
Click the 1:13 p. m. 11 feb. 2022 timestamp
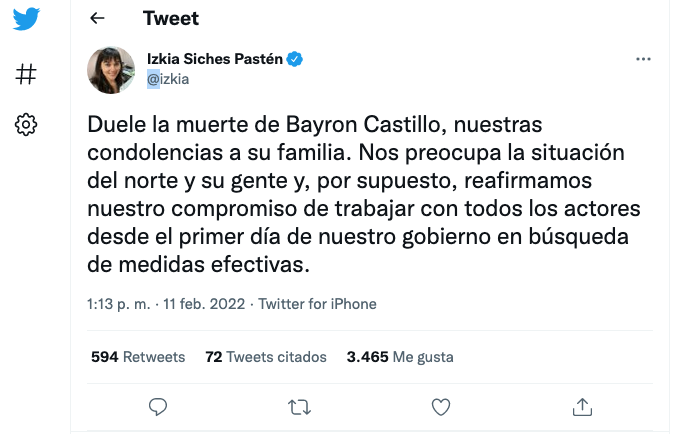click(x=166, y=304)
